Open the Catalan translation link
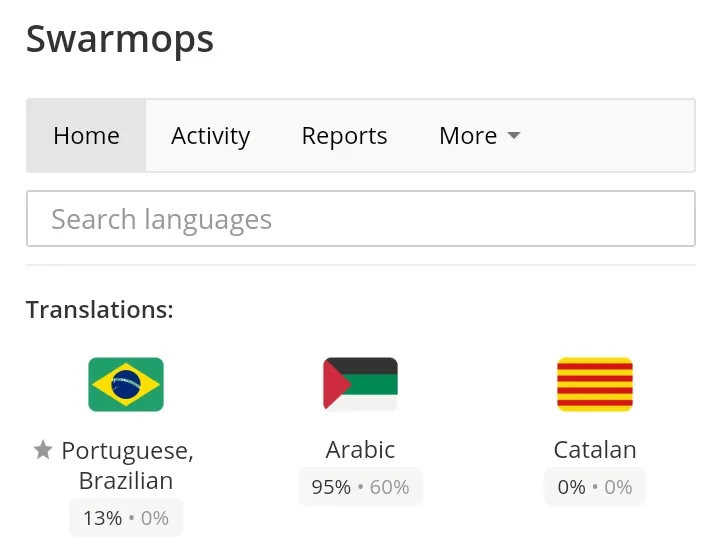 tap(595, 450)
